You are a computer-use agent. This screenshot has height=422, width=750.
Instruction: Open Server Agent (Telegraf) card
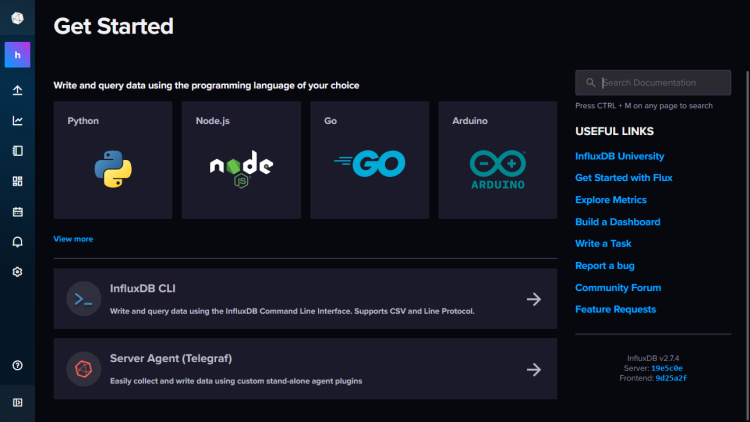coord(305,369)
